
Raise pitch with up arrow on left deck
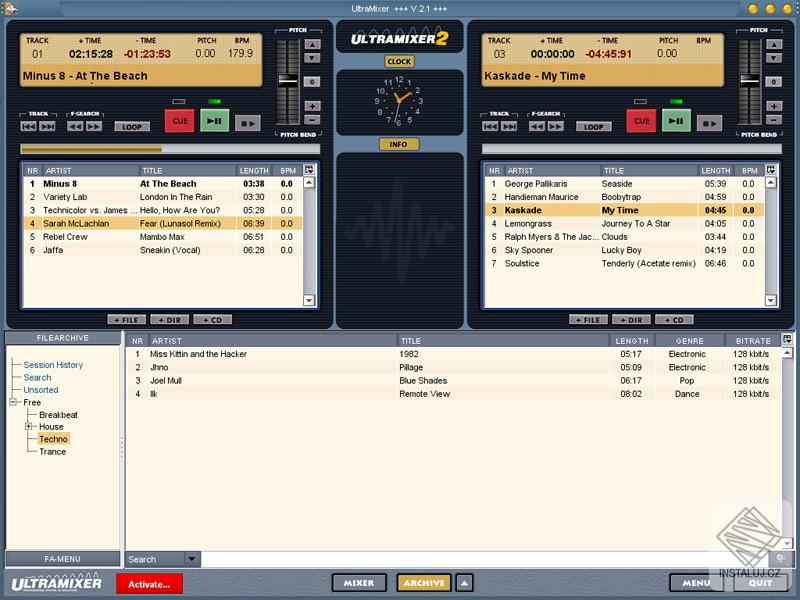point(312,44)
